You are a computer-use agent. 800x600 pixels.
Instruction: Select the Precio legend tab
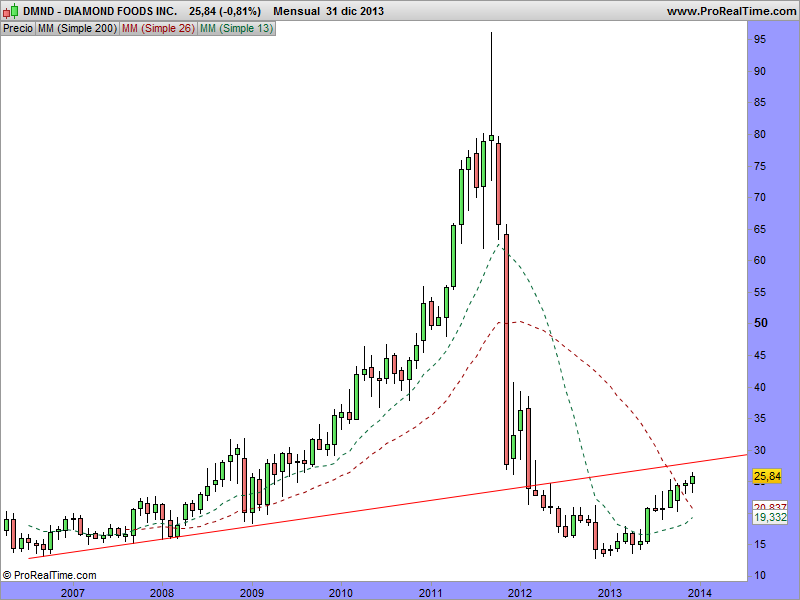click(18, 29)
